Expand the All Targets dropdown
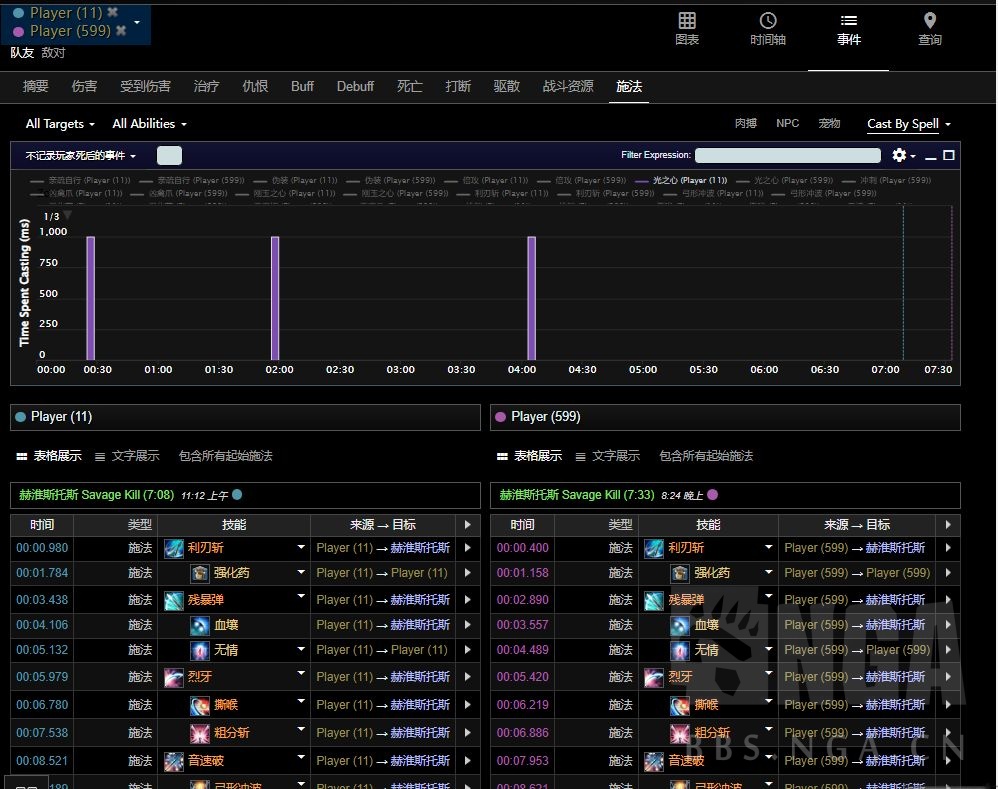The image size is (998, 789). pos(60,124)
